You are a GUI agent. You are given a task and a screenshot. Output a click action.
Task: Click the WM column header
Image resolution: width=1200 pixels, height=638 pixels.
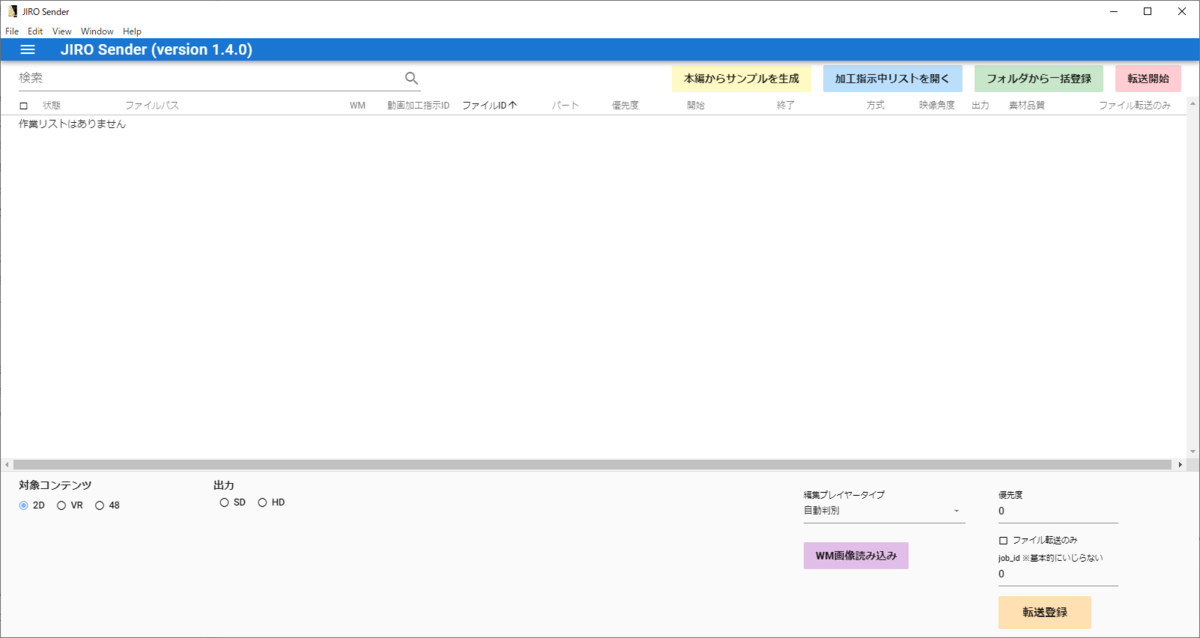(x=357, y=105)
